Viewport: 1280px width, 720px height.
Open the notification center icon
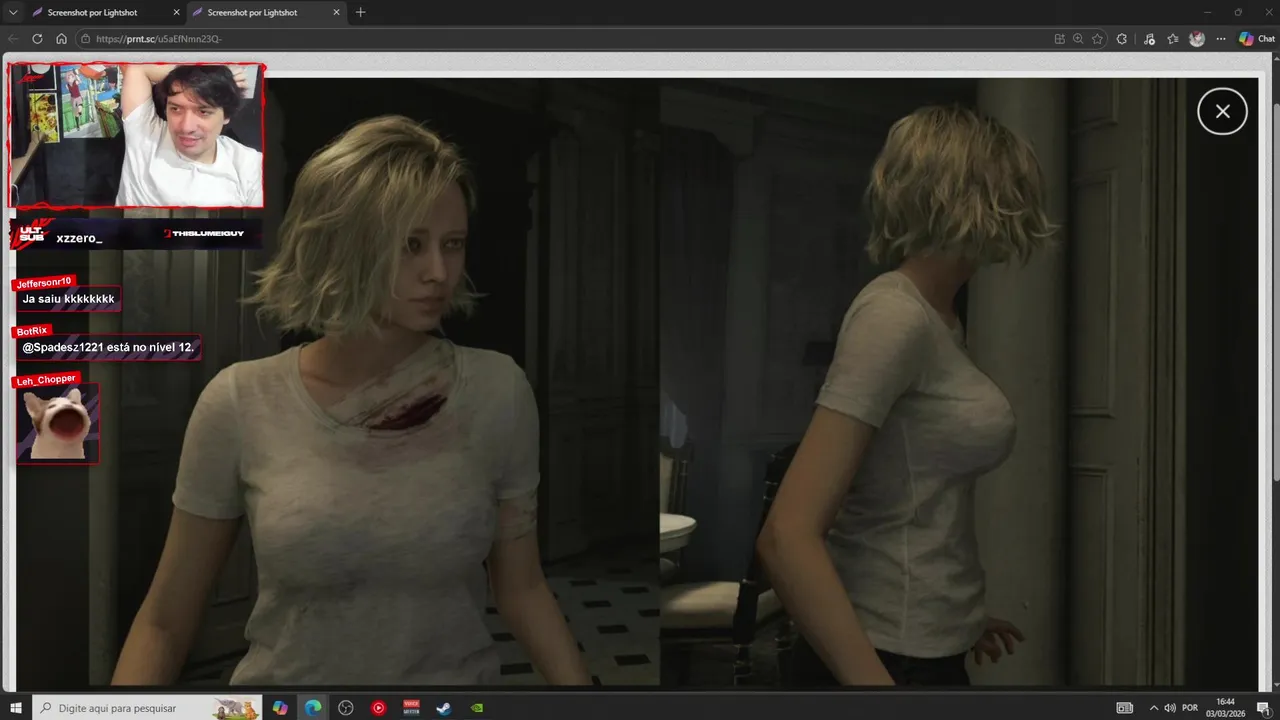click(x=1263, y=708)
